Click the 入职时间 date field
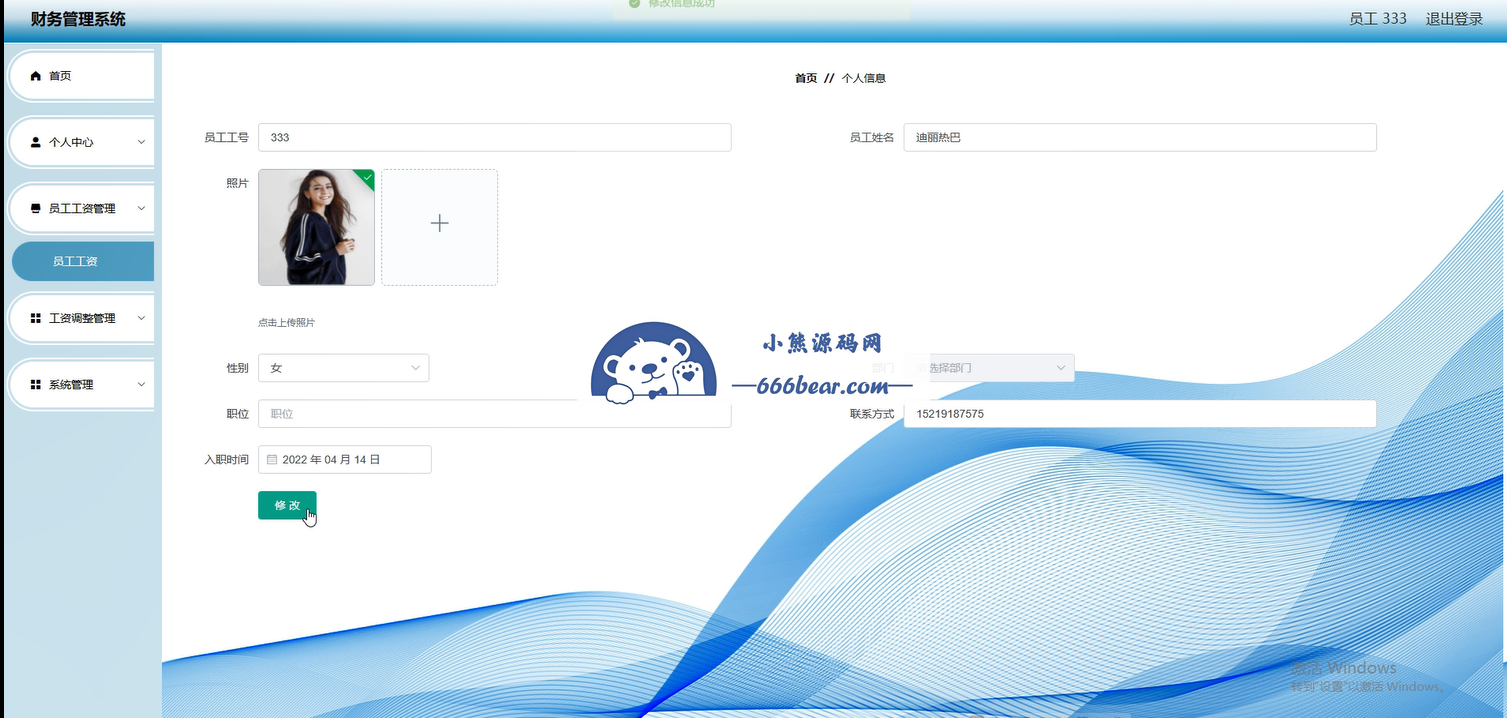This screenshot has height=718, width=1507. tap(345, 459)
